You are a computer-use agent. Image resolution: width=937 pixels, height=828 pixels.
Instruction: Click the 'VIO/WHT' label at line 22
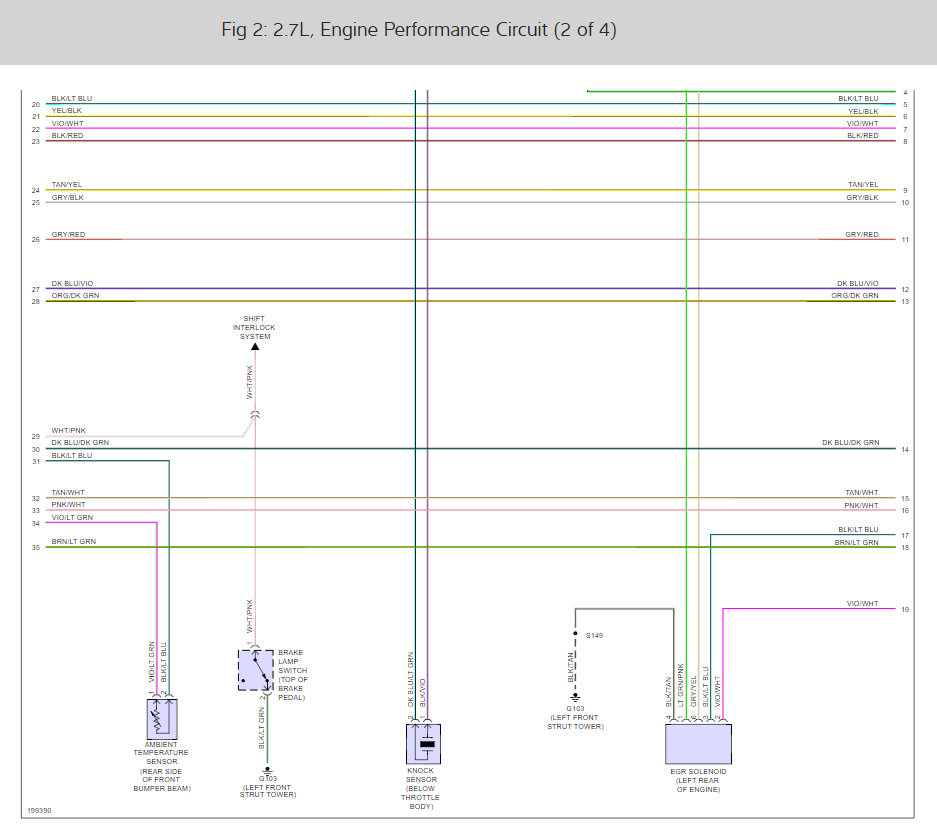(67, 124)
